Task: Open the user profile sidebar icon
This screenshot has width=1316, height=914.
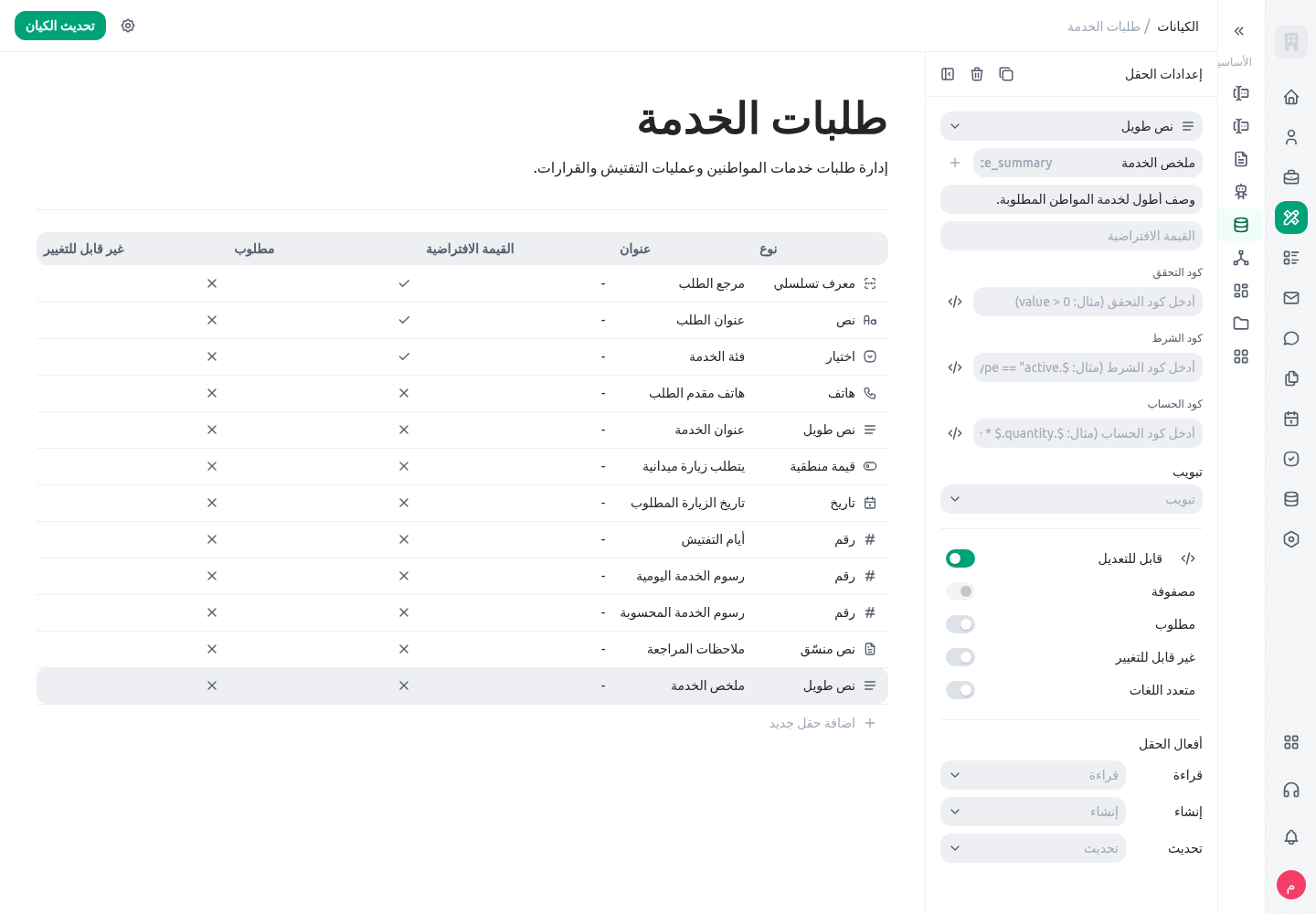Action: pos(1291,137)
